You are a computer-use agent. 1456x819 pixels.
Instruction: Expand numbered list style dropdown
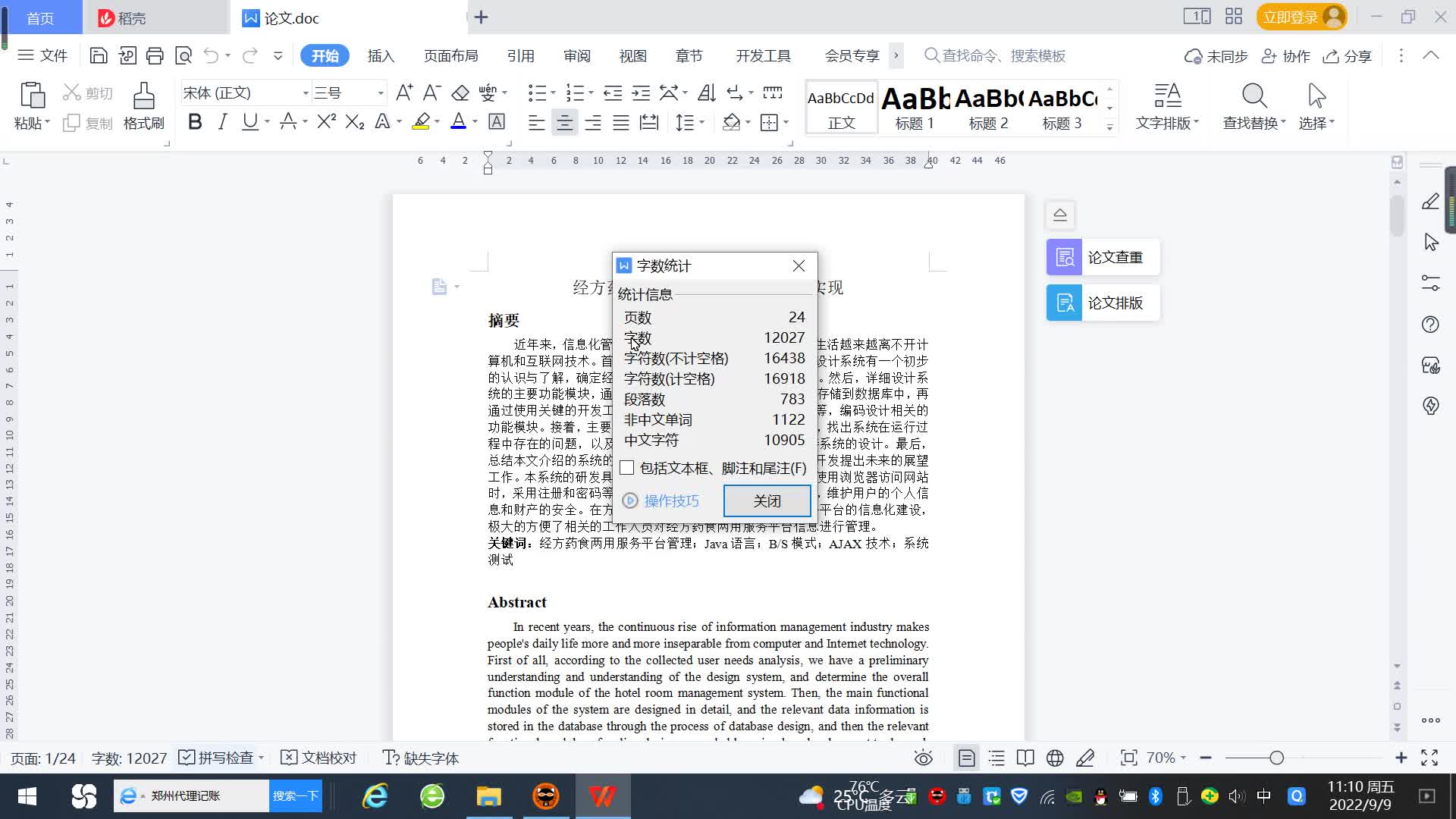591,93
